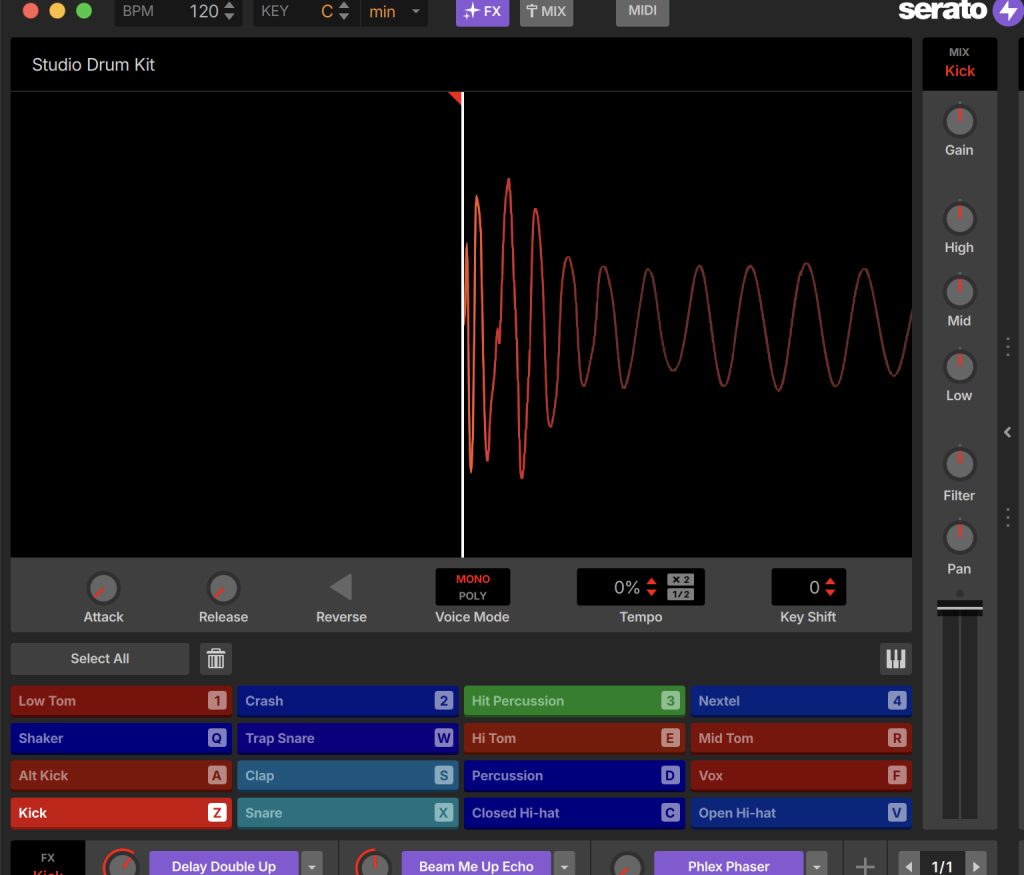
Task: Click the Filter knob
Action: tap(959, 465)
